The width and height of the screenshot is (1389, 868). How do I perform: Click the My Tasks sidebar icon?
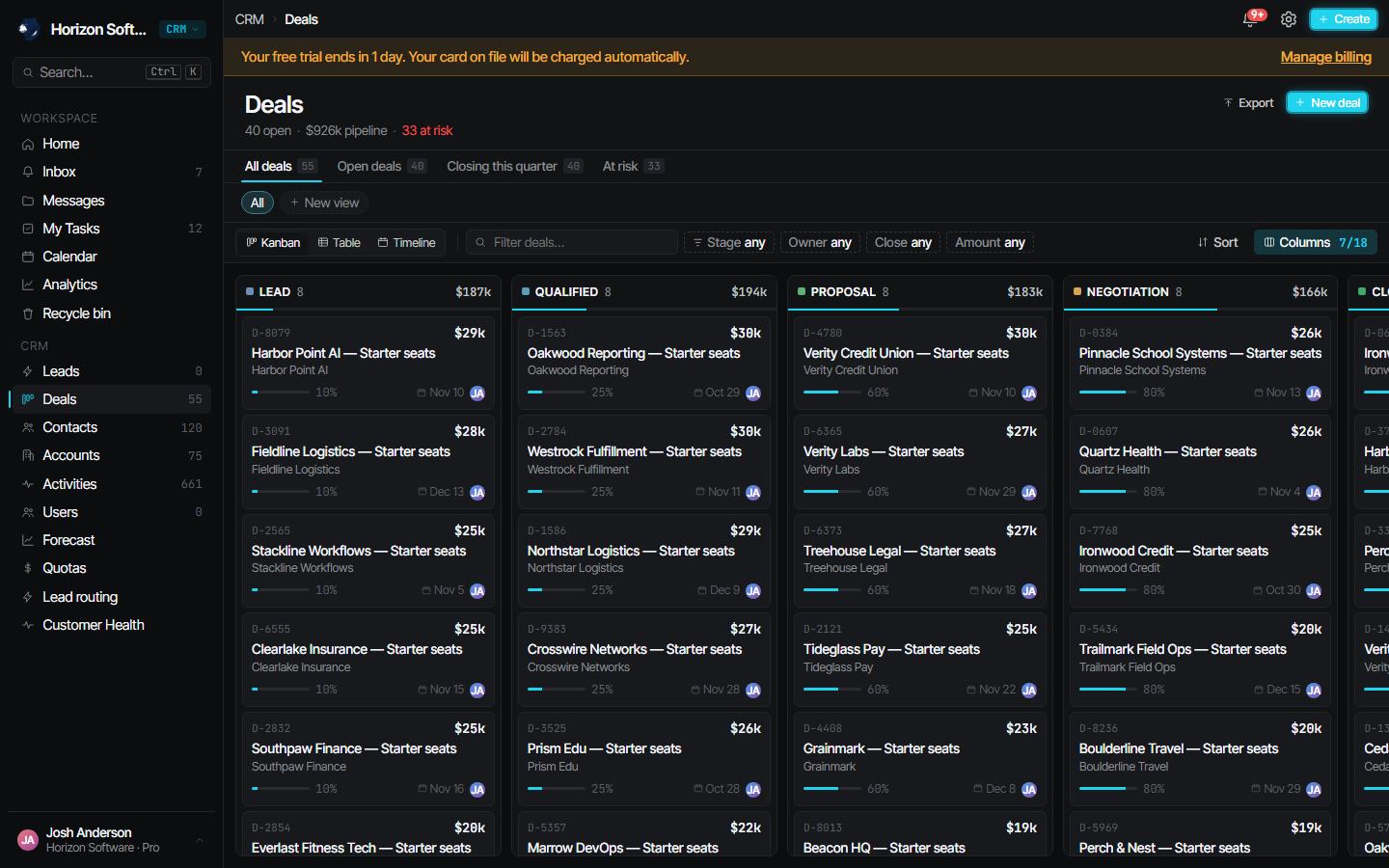[28, 229]
